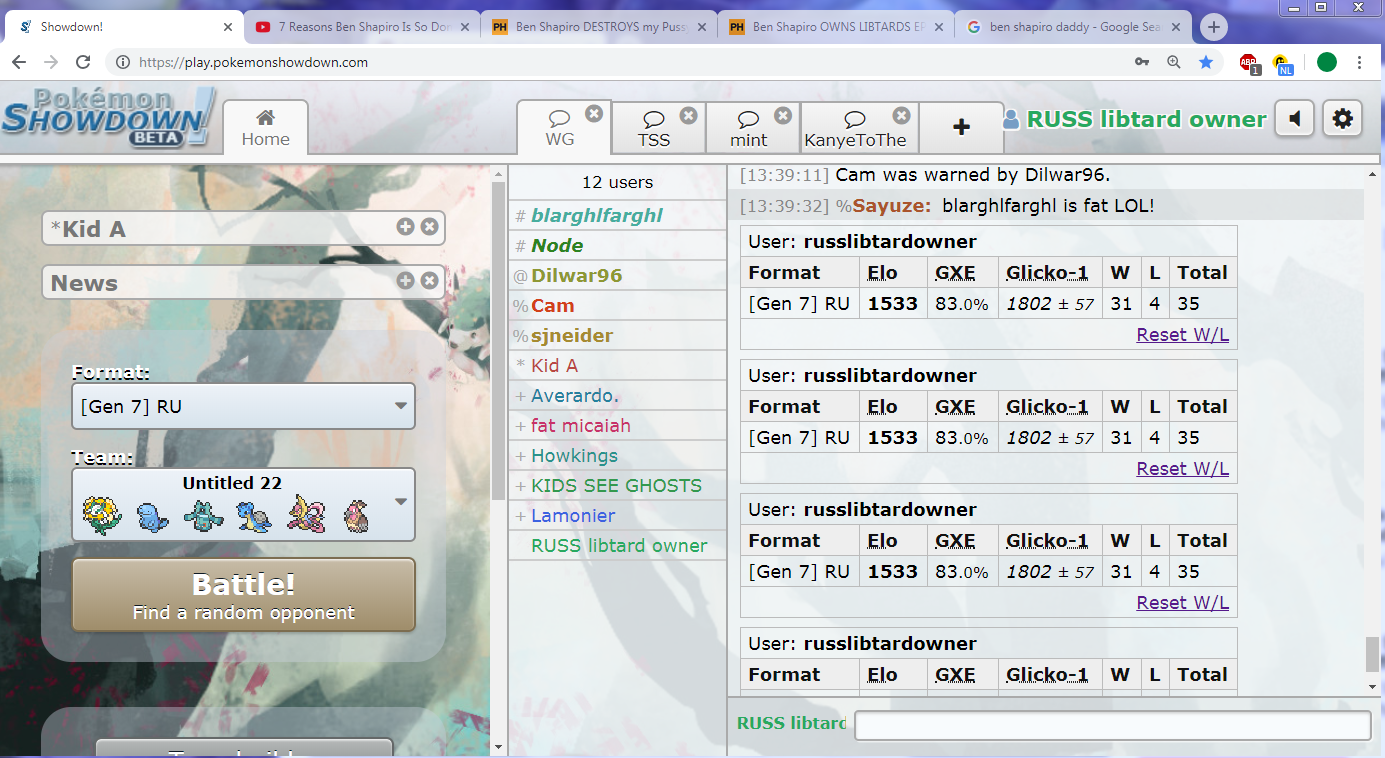Open the sound volume settings icon
The height and width of the screenshot is (758, 1385).
click(1295, 119)
